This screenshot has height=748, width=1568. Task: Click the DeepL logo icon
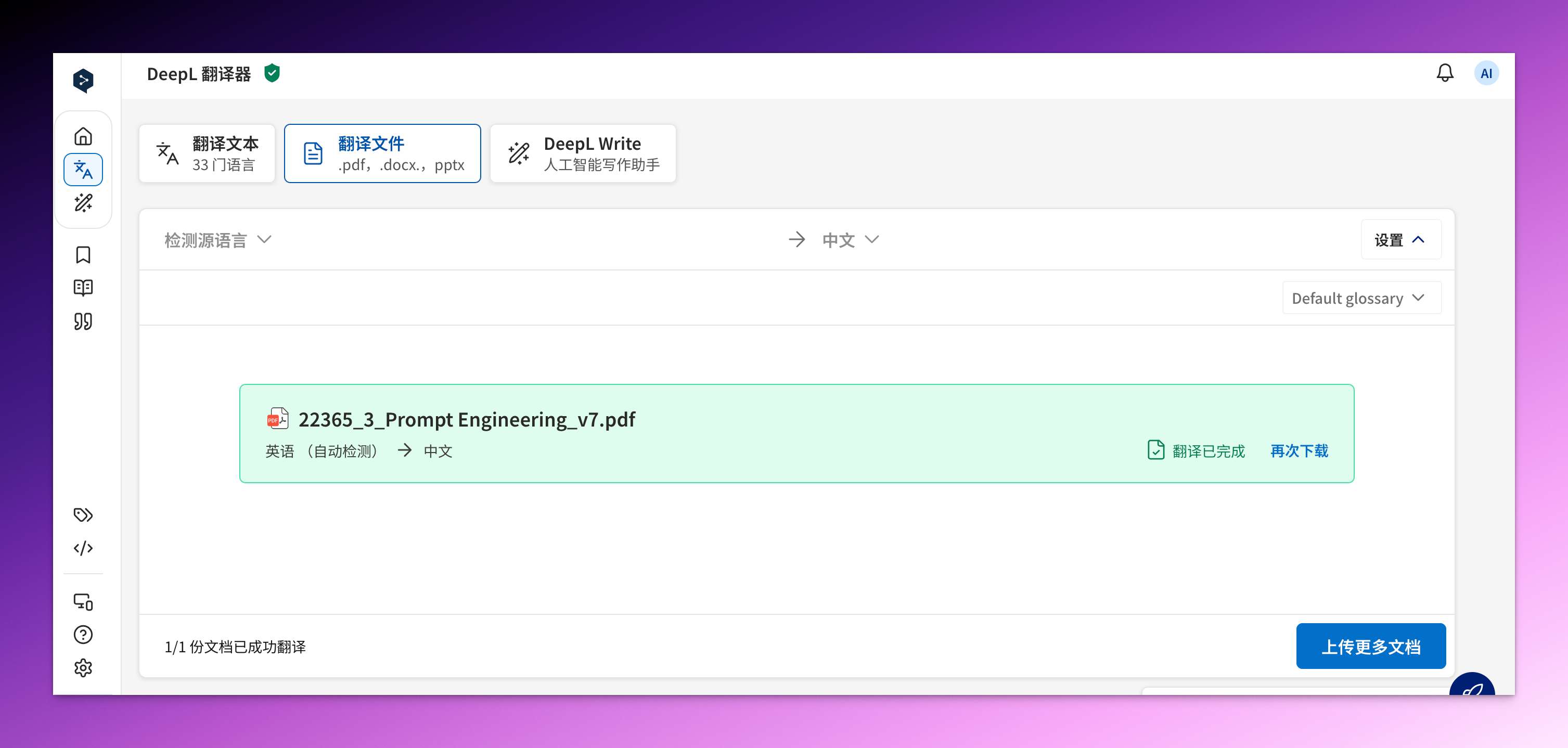pyautogui.click(x=83, y=80)
